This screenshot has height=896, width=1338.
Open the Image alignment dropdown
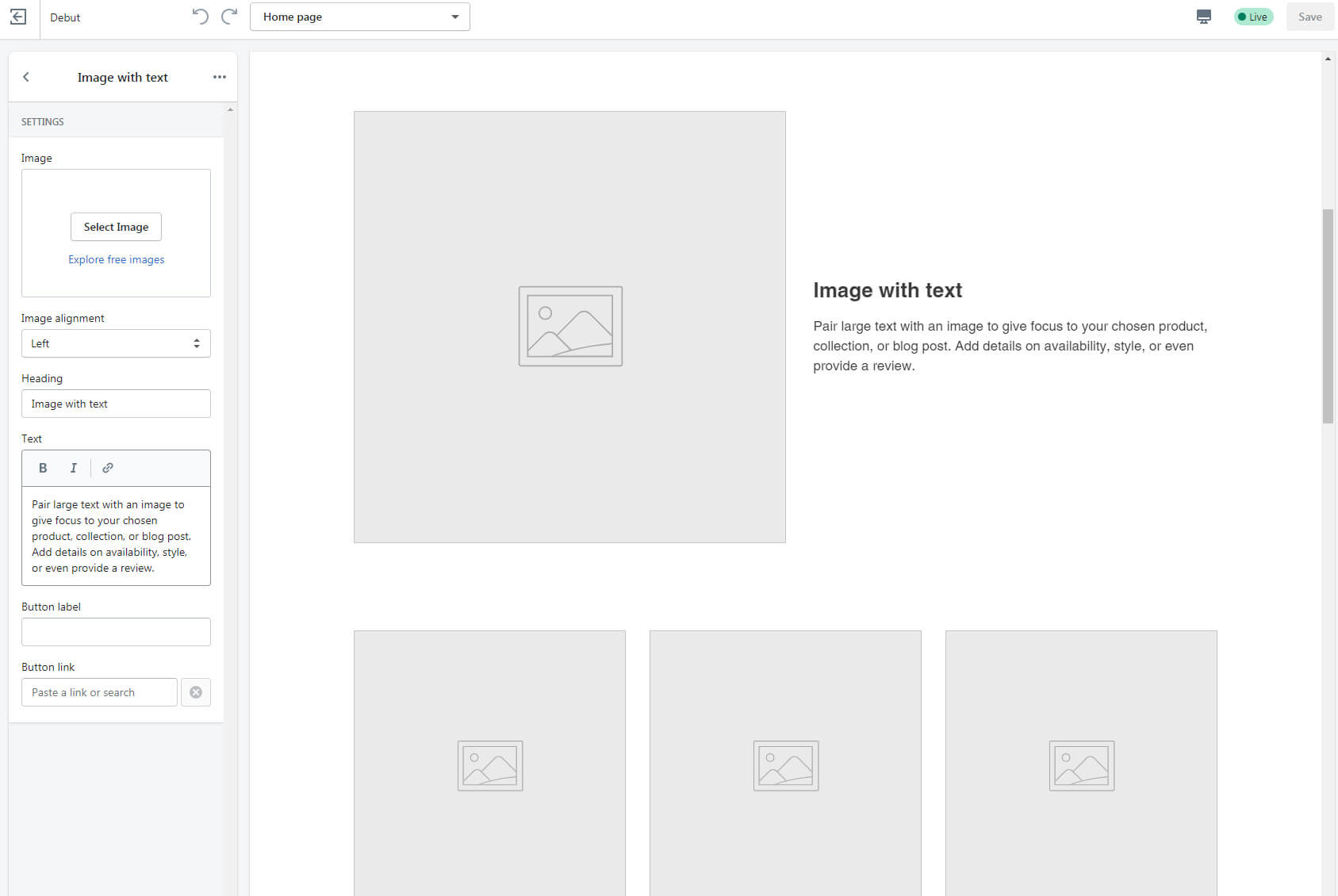[116, 343]
